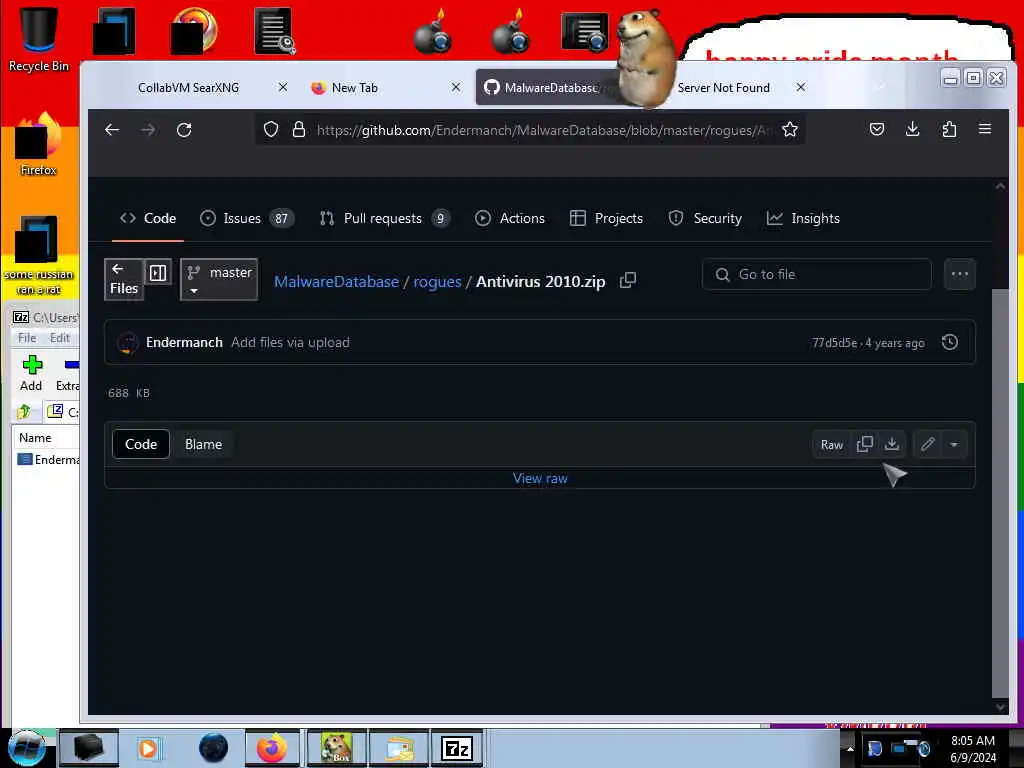Image resolution: width=1024 pixels, height=768 pixels.
Task: Click the Raw button
Action: click(x=831, y=445)
